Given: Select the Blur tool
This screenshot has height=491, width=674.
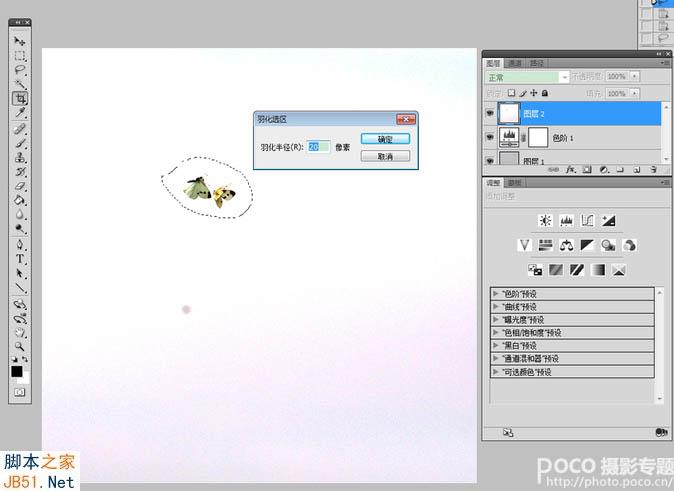Looking at the screenshot, I should [20, 214].
